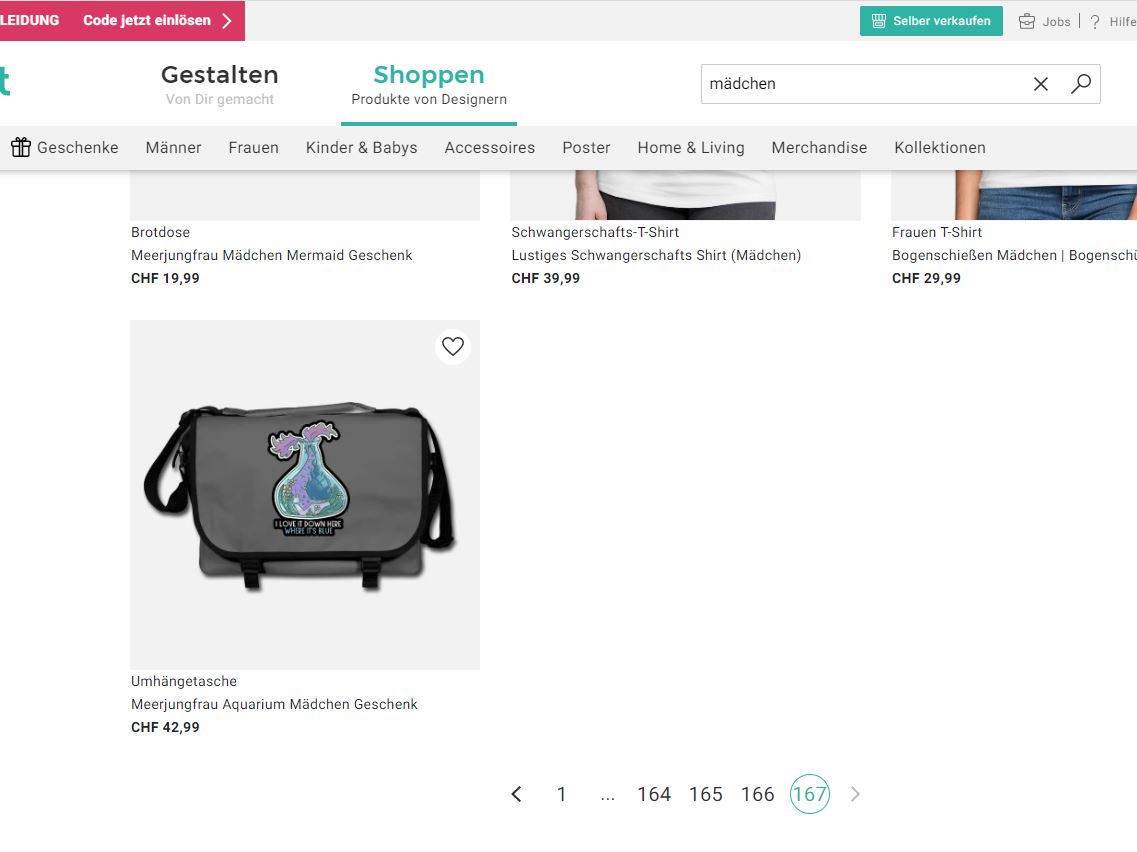Viewport: 1137px width, 852px height.
Task: Click the next page right arrow
Action: (855, 794)
